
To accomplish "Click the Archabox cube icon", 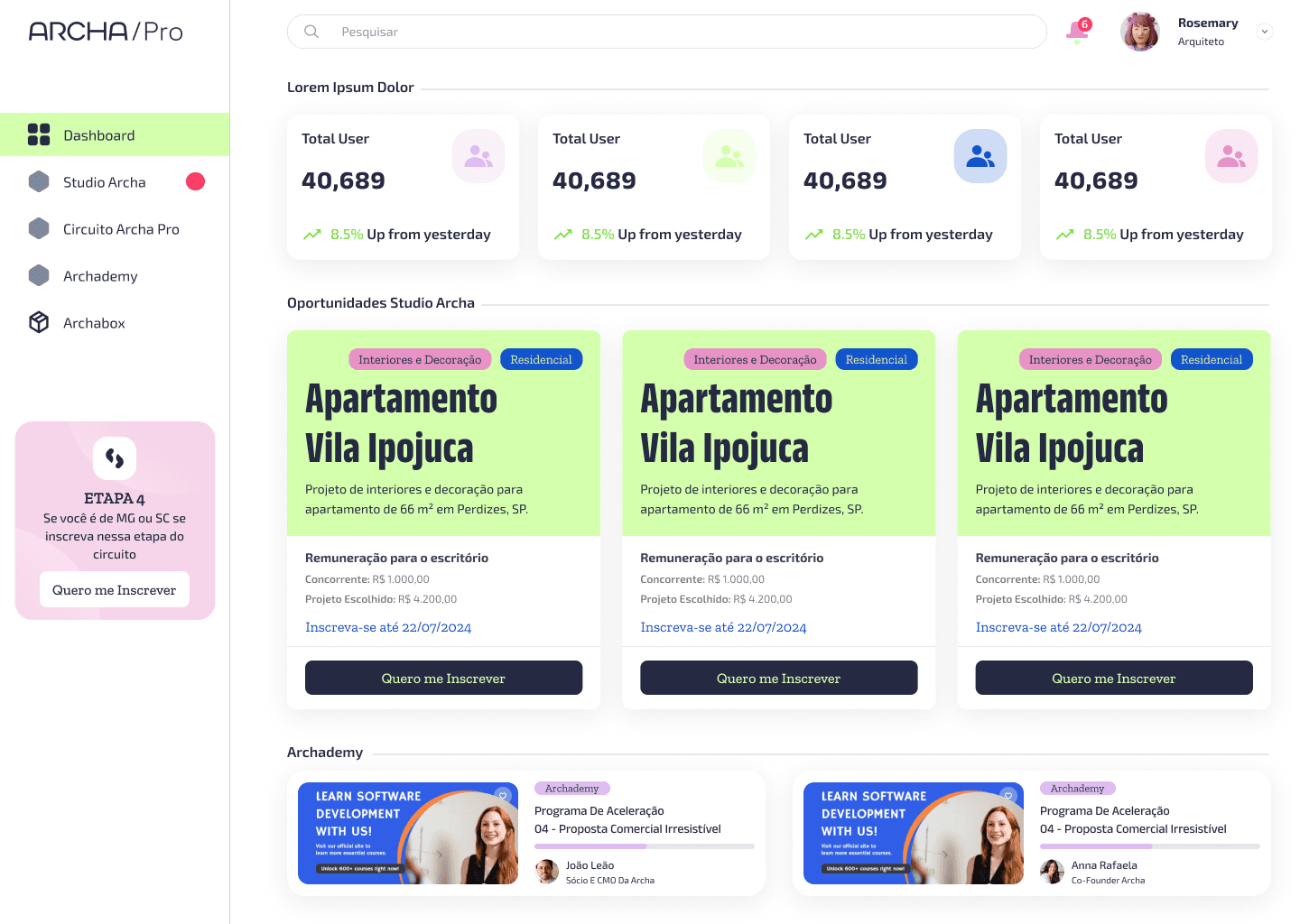I will [39, 322].
